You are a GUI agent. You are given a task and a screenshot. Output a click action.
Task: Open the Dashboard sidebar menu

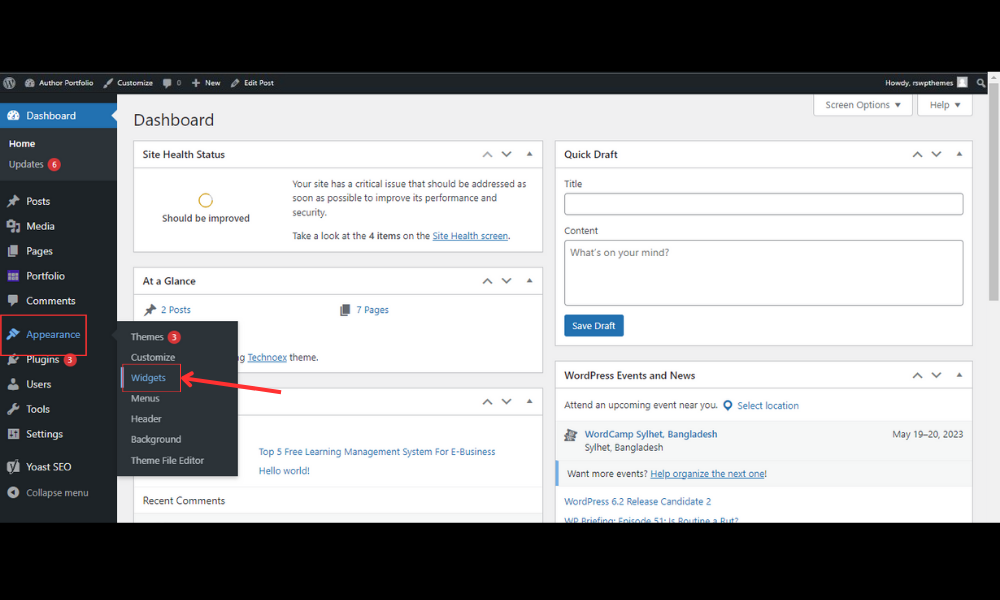[58, 115]
